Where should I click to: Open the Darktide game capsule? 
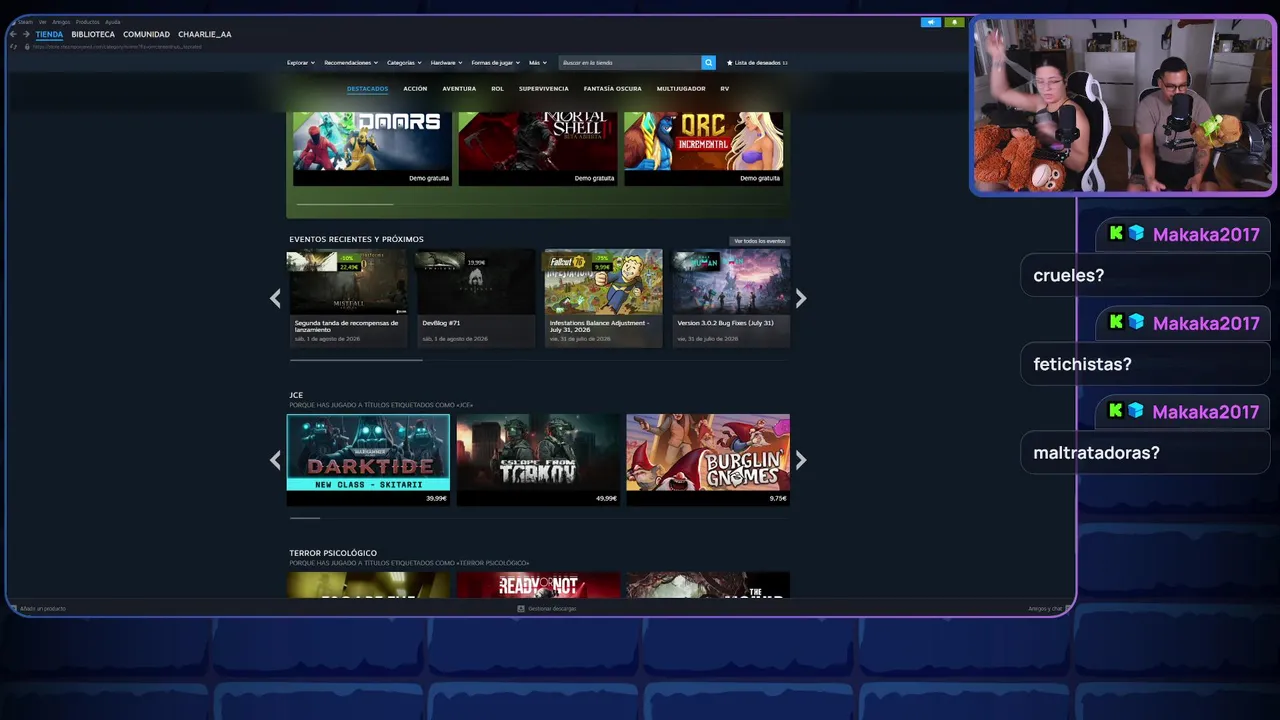coord(368,460)
